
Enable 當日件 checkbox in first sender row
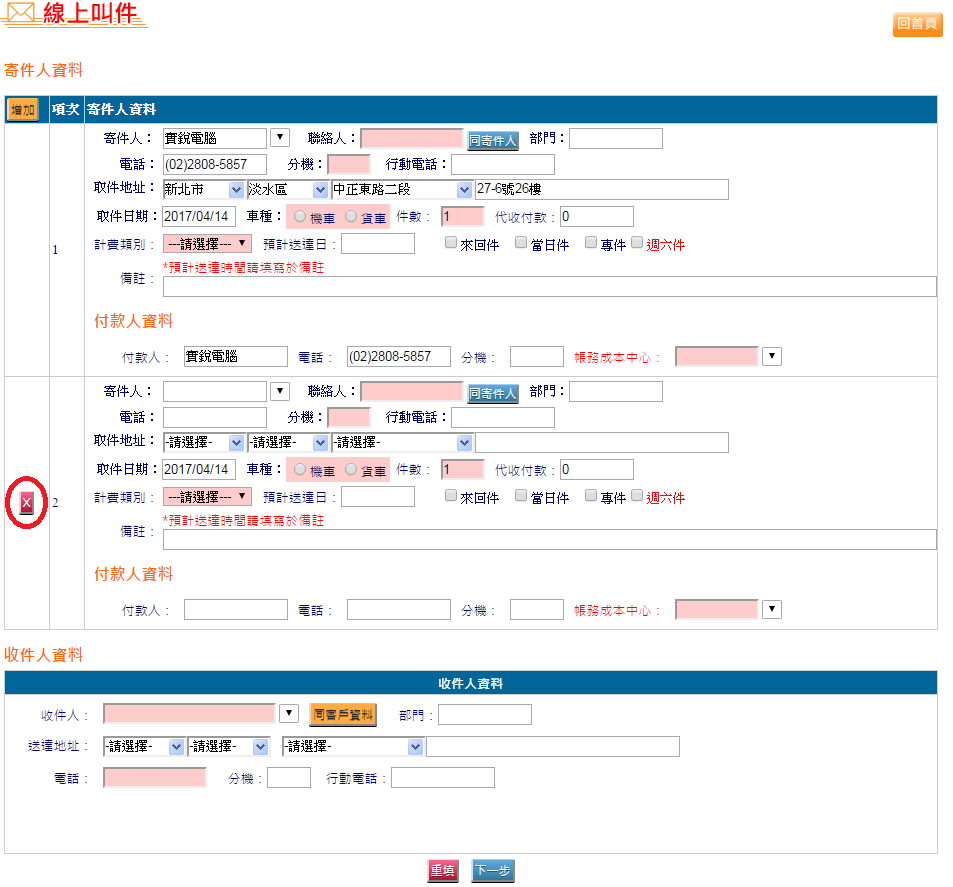(521, 243)
